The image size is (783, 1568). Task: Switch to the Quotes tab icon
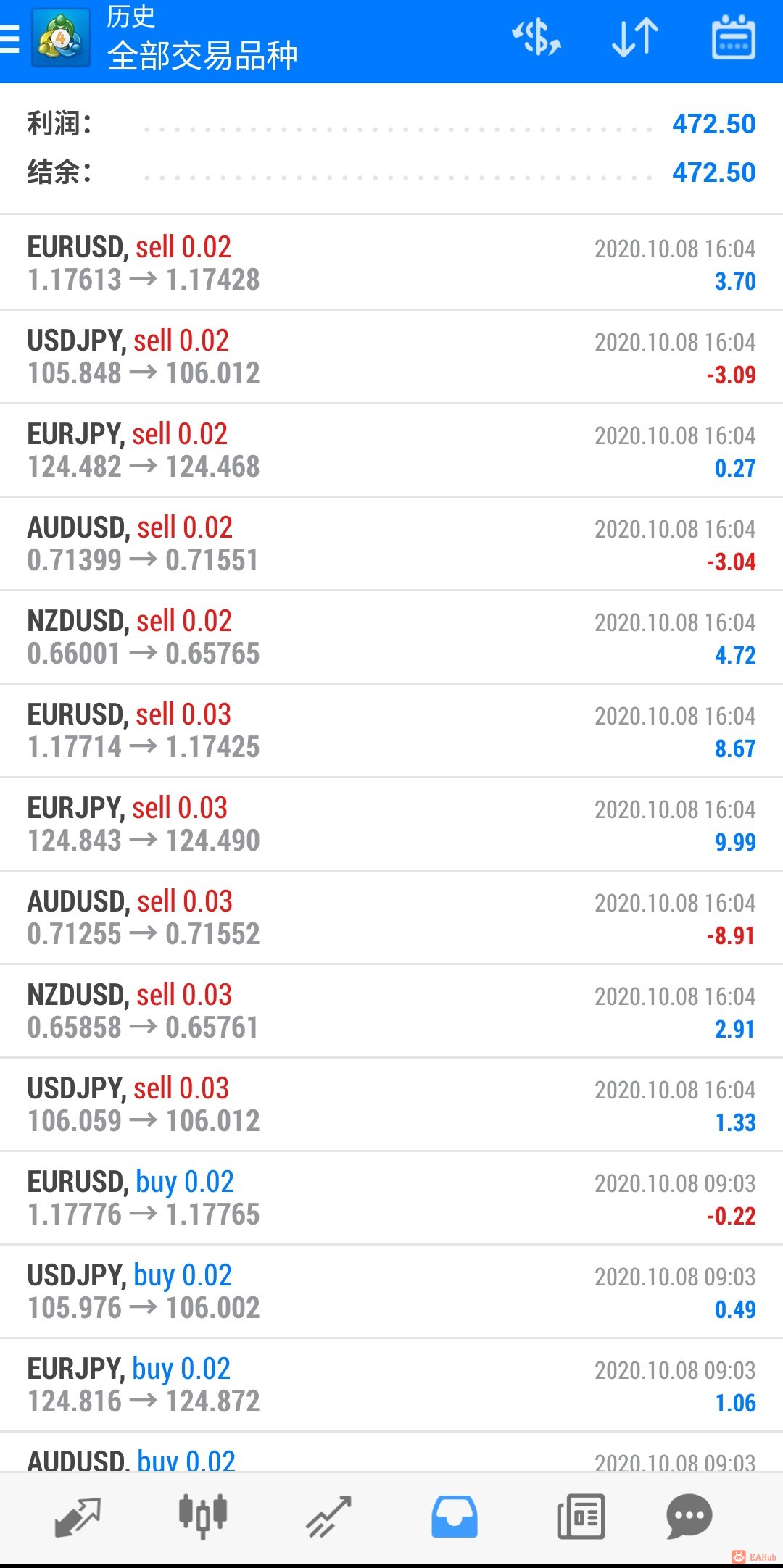point(78,1517)
